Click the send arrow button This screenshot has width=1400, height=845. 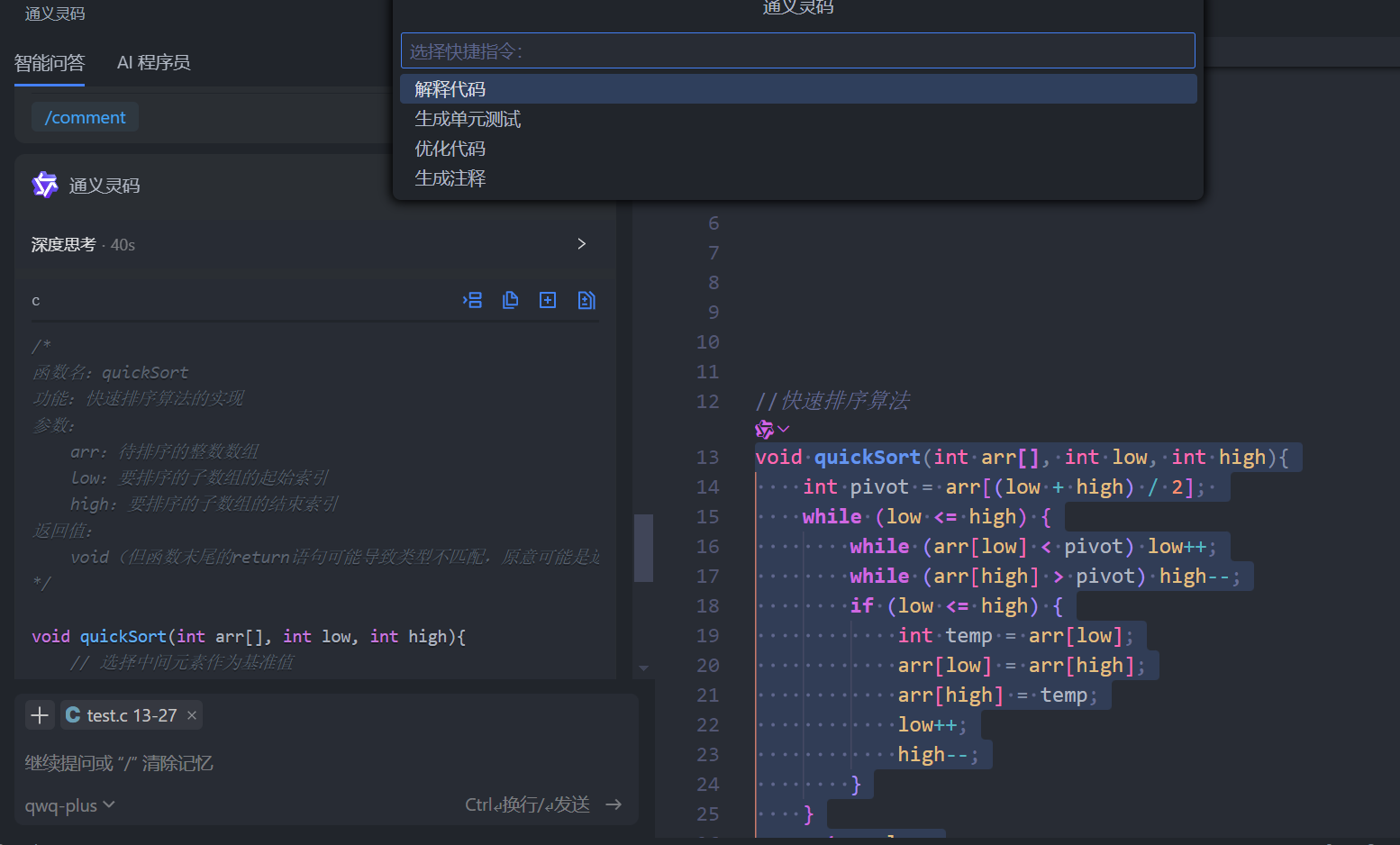pos(614,804)
